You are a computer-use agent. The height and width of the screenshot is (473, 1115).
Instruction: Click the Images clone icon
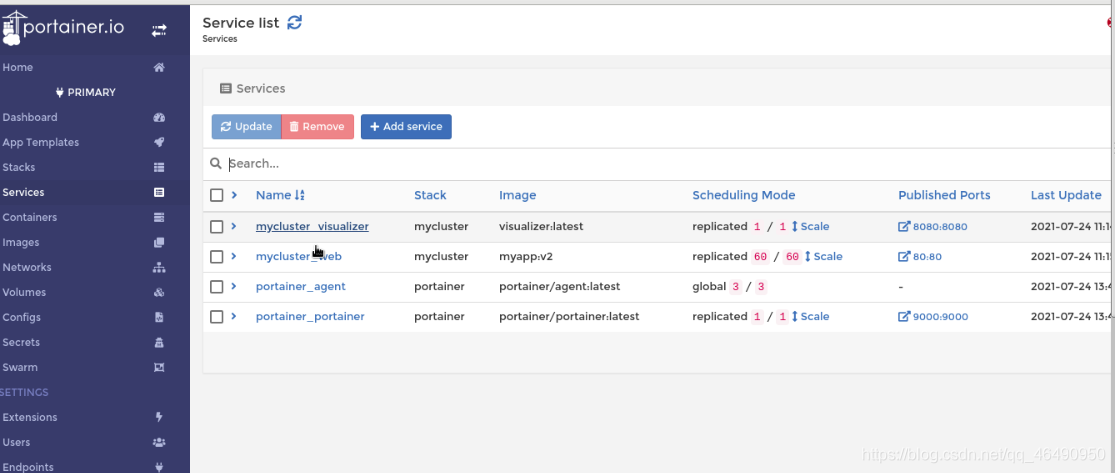(159, 243)
